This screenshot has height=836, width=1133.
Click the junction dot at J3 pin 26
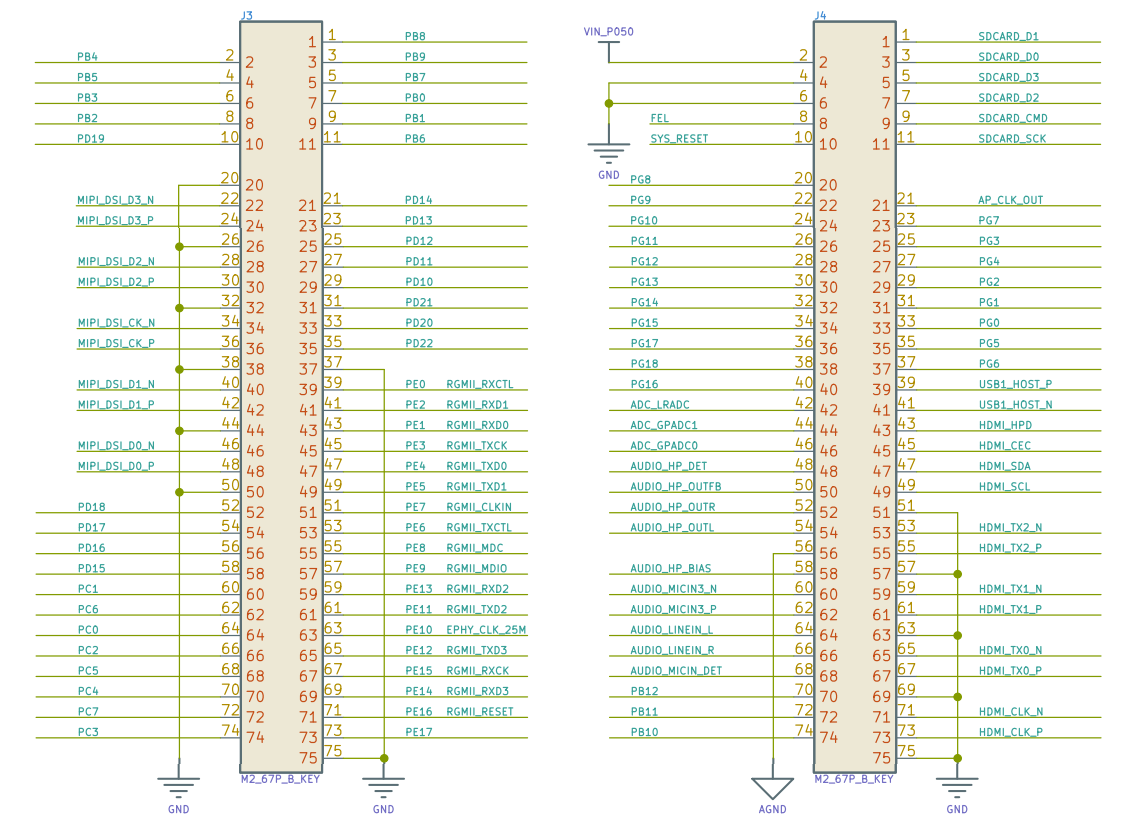tap(179, 246)
